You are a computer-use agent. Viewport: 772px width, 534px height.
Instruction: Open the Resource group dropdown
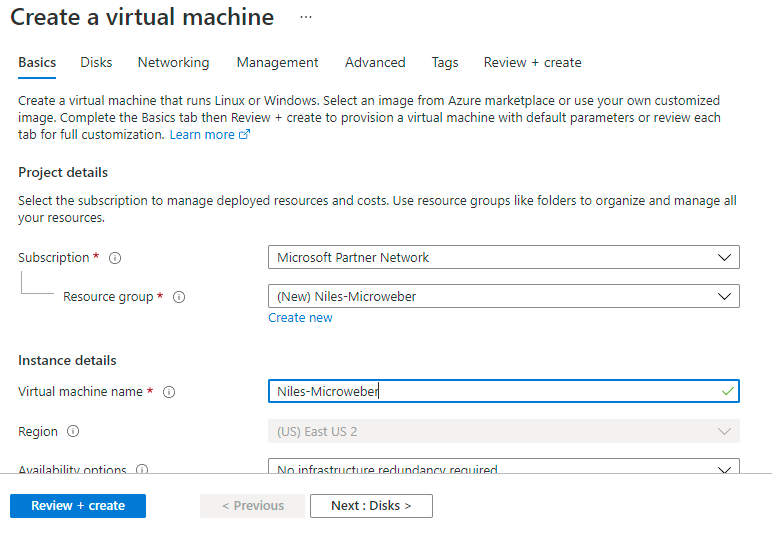click(x=504, y=296)
